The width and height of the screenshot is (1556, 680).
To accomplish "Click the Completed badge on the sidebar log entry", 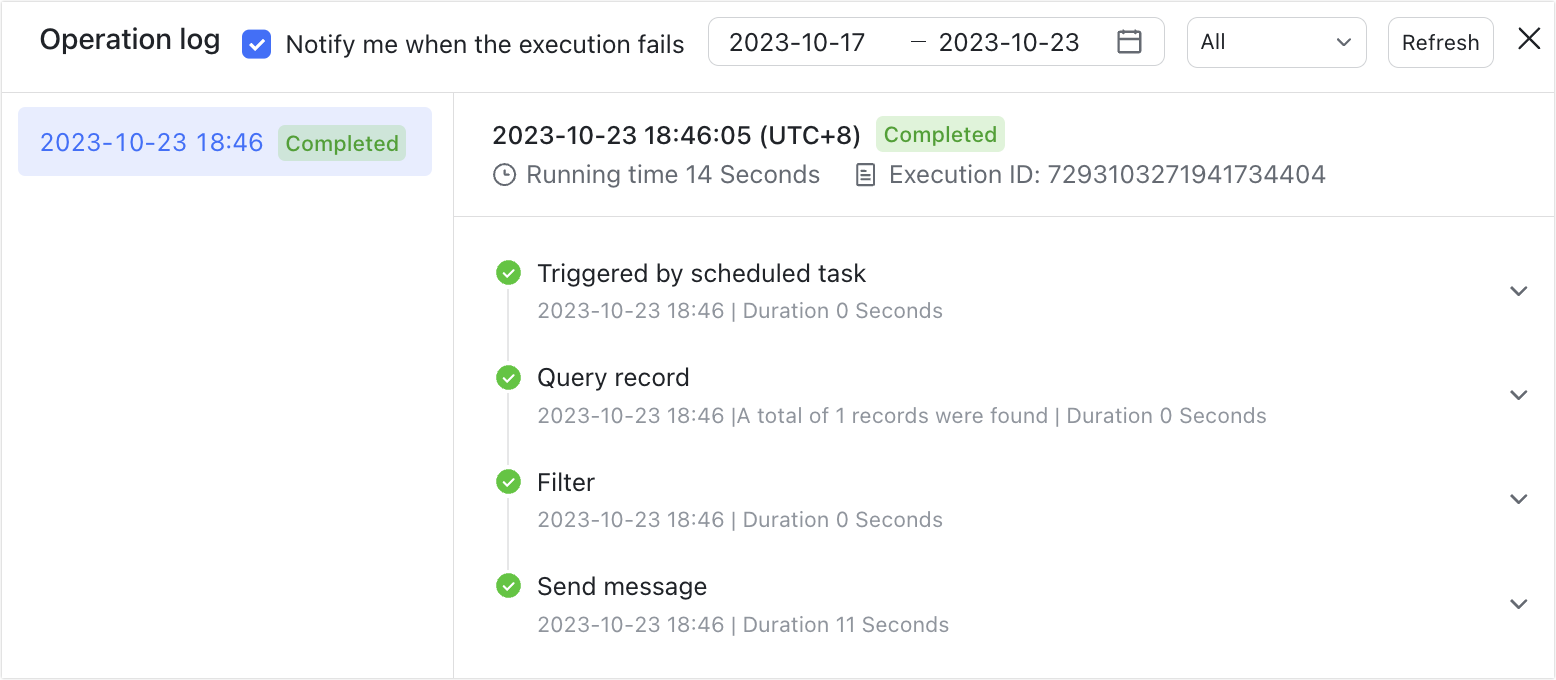I will pos(341,143).
